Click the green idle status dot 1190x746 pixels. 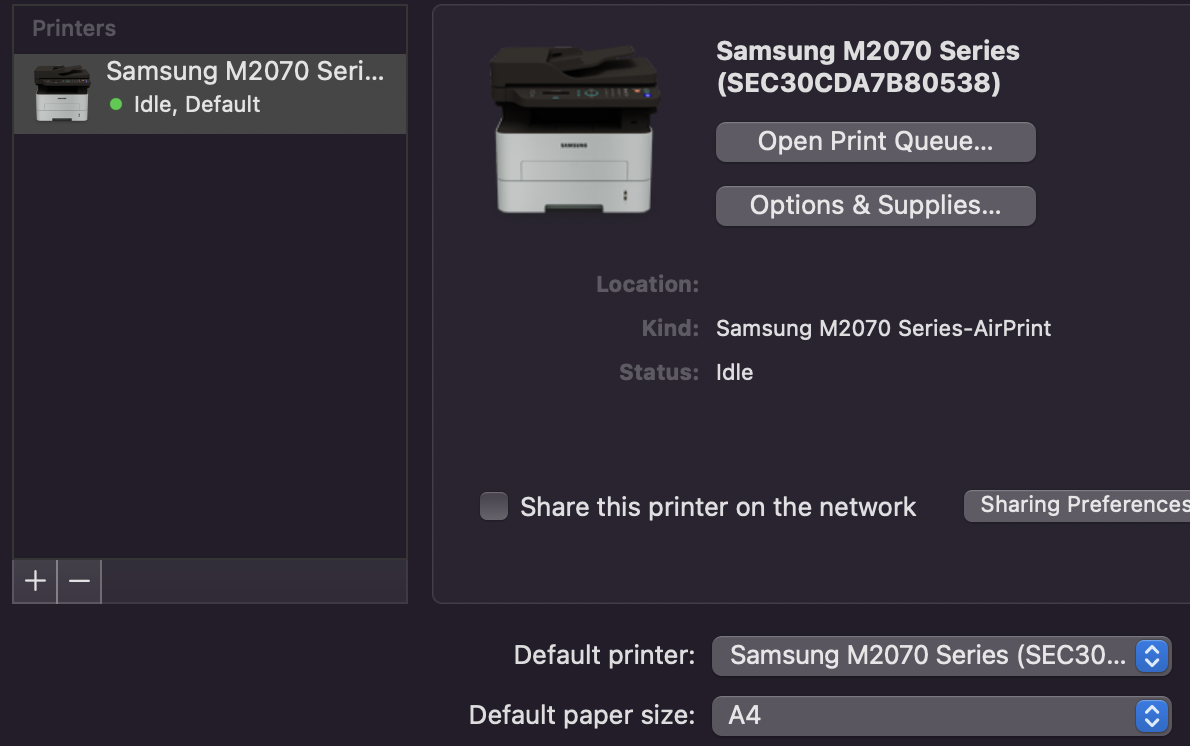(115, 105)
